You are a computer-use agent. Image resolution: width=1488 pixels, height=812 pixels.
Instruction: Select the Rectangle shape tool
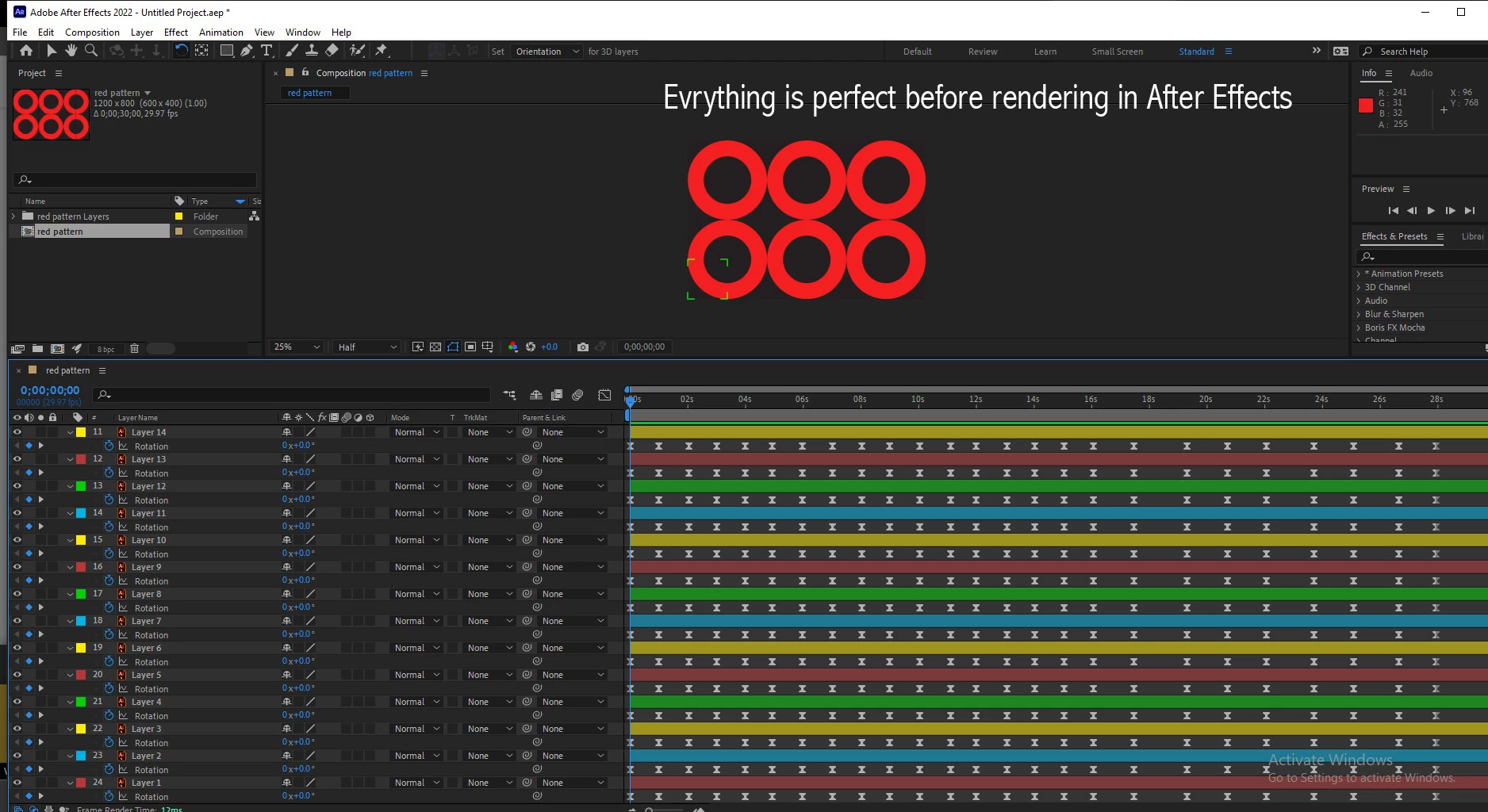tap(227, 51)
